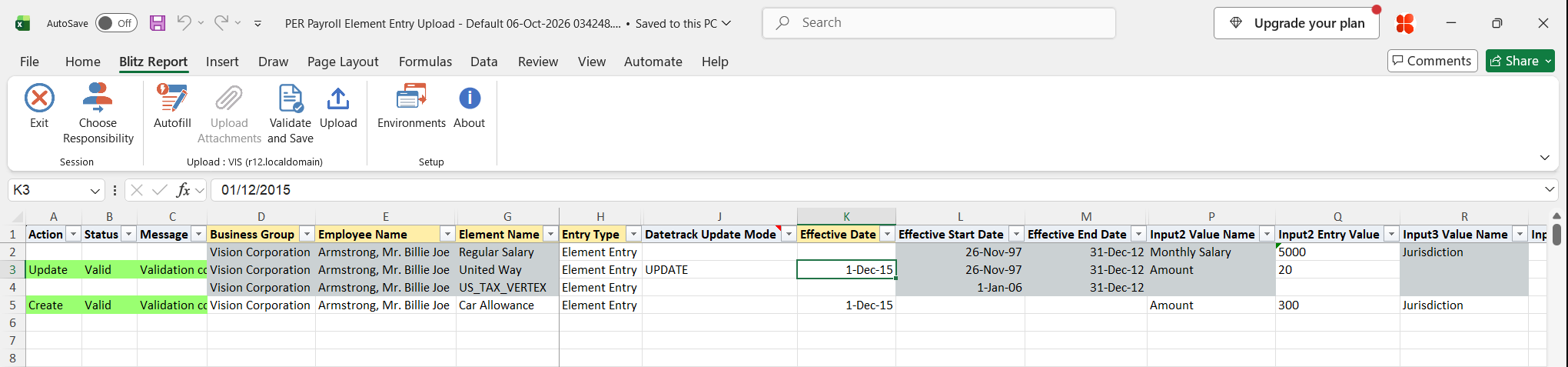Open the Automate tab
1568x367 pixels.
[653, 62]
